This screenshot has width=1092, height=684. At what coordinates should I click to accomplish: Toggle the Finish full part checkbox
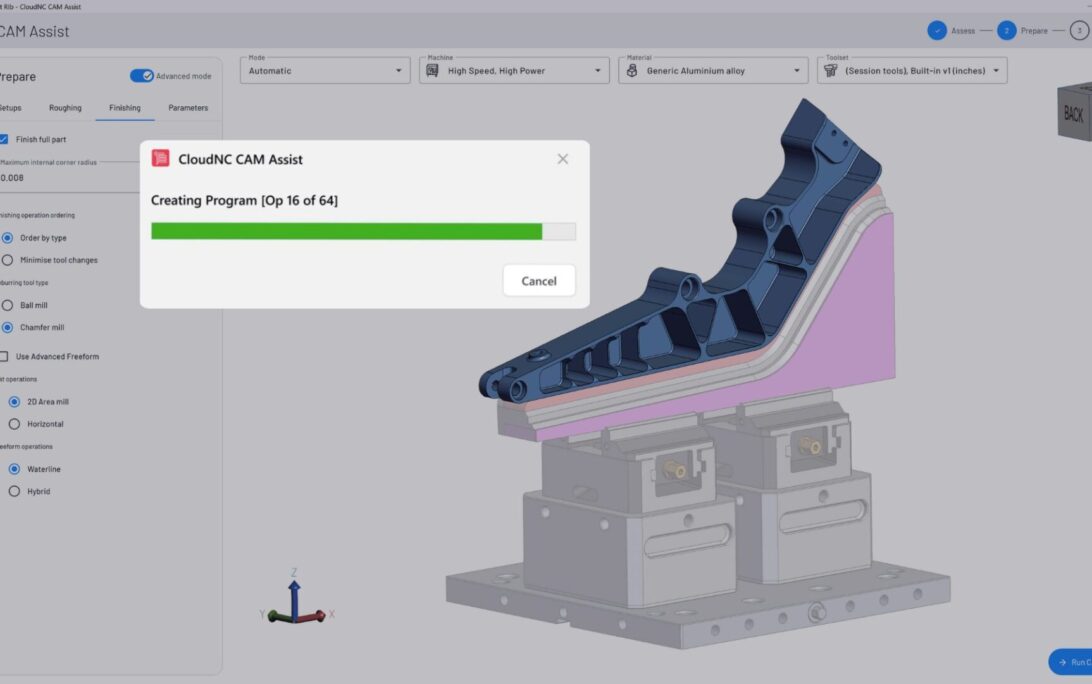[3, 139]
